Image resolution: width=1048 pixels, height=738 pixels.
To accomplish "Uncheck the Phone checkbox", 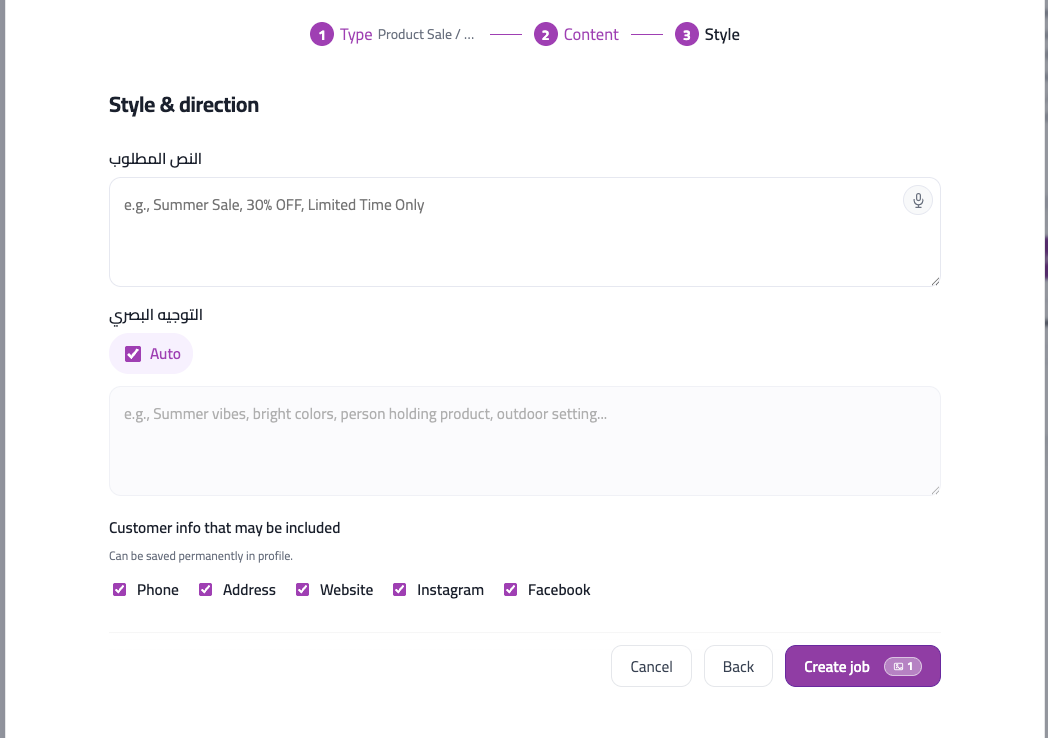I will (119, 589).
